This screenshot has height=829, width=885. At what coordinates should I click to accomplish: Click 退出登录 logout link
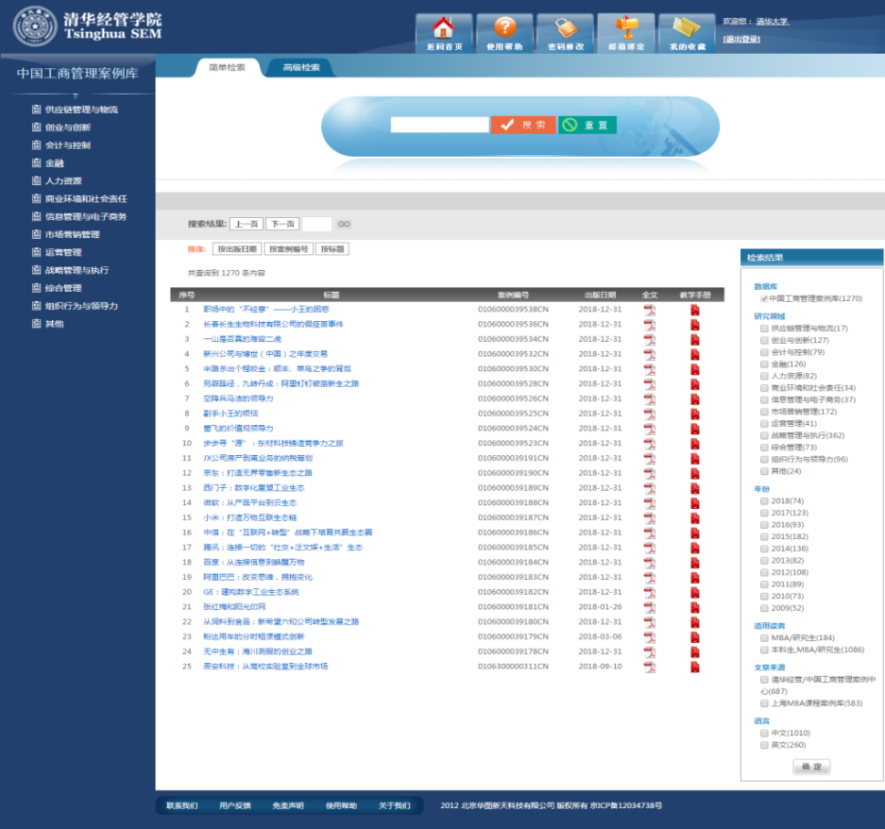[x=742, y=39]
